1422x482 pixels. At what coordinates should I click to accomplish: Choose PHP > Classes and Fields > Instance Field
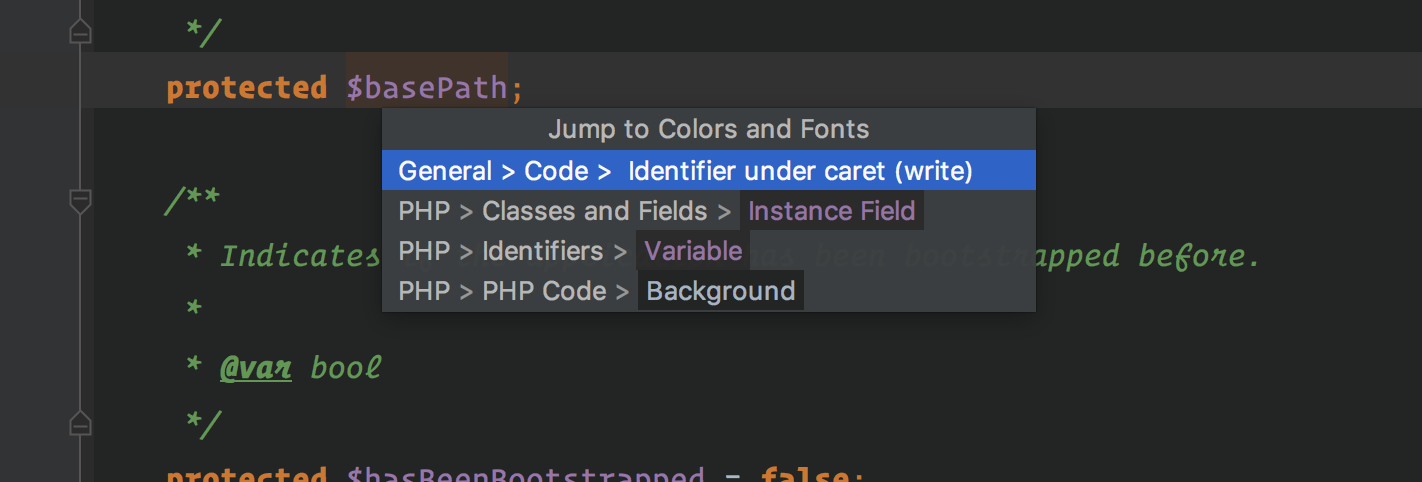708,211
